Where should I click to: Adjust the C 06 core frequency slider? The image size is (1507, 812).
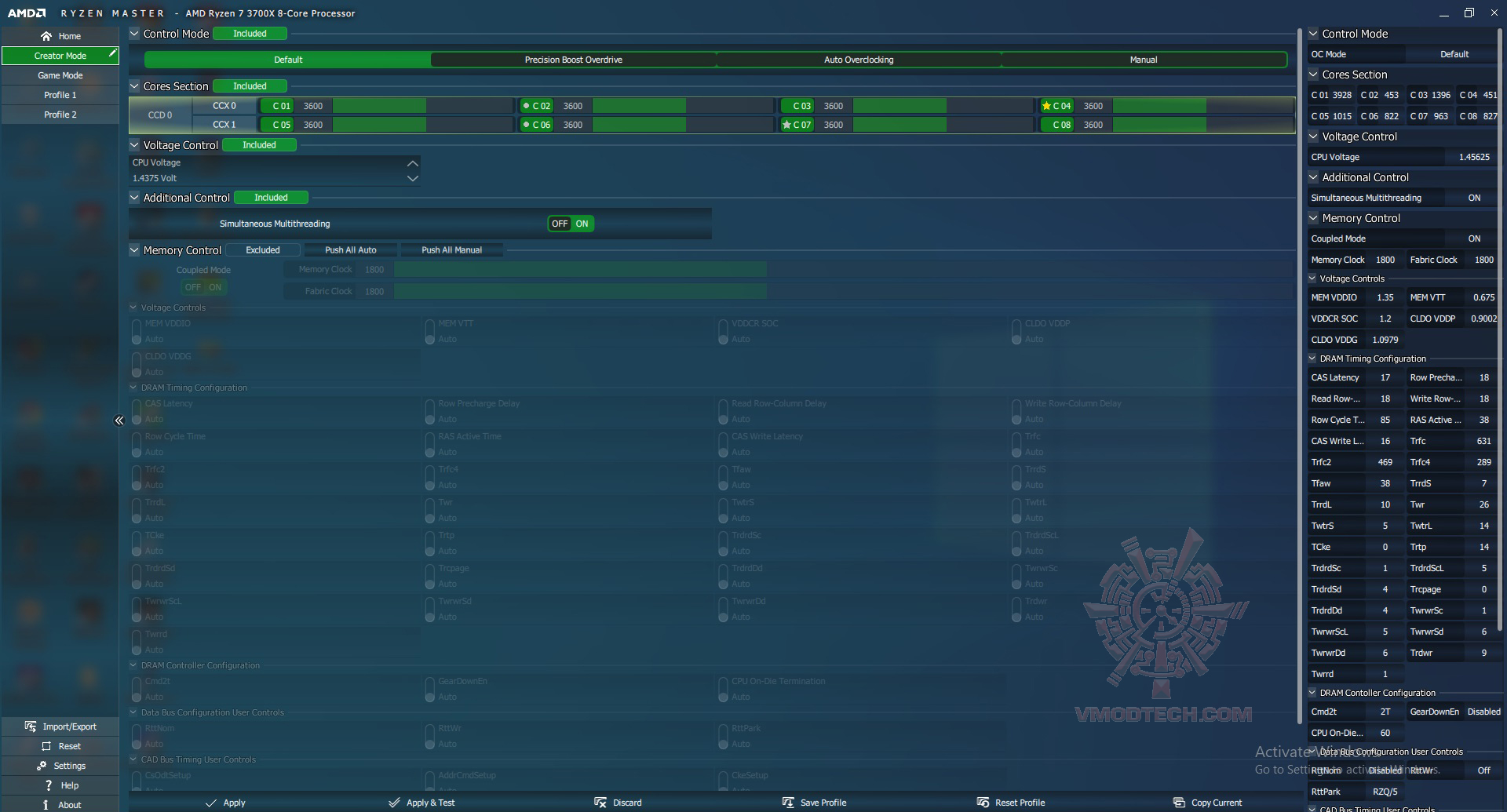pyautogui.click(x=683, y=125)
